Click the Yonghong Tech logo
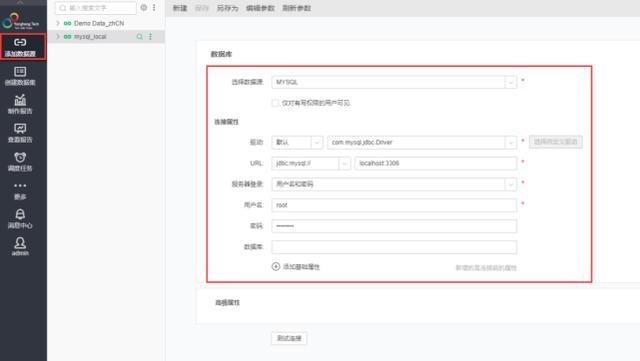640x361 pixels. (x=20, y=21)
